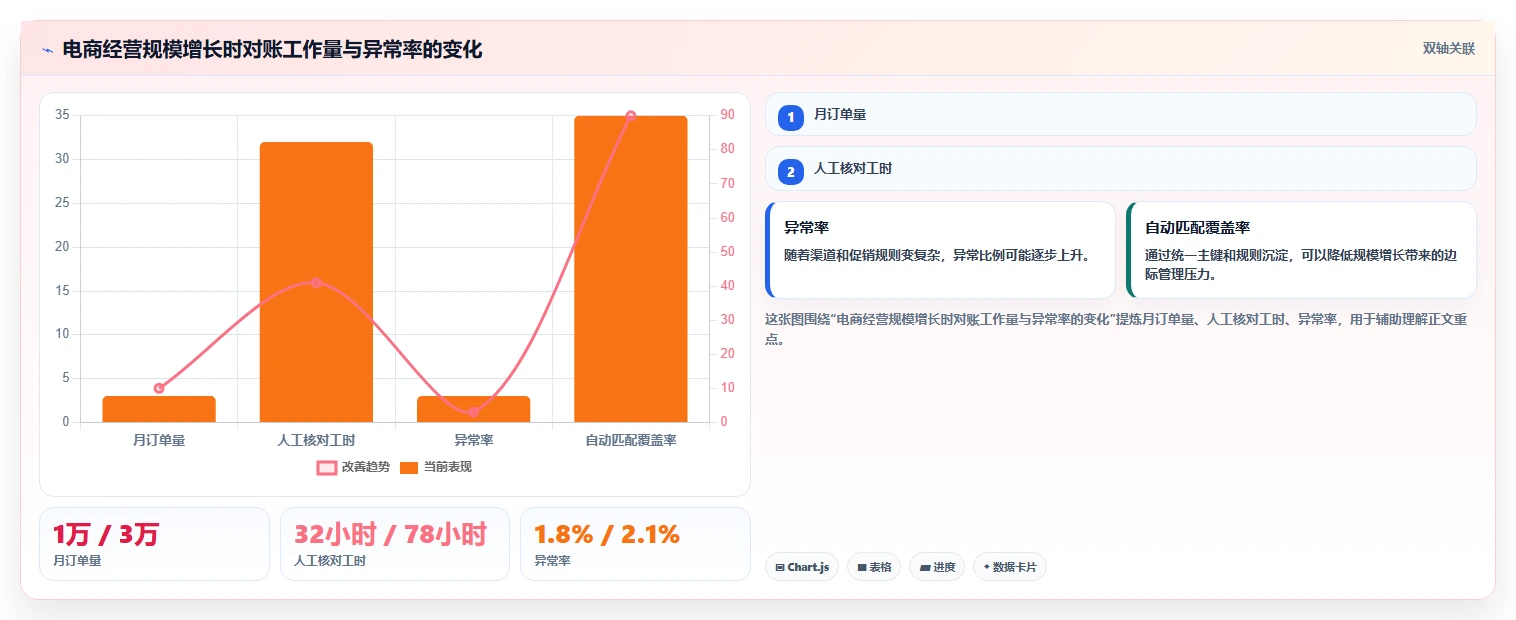This screenshot has width=1516, height=620.
Task: Select the 人工核对工时 list item text
Action: pos(853,169)
